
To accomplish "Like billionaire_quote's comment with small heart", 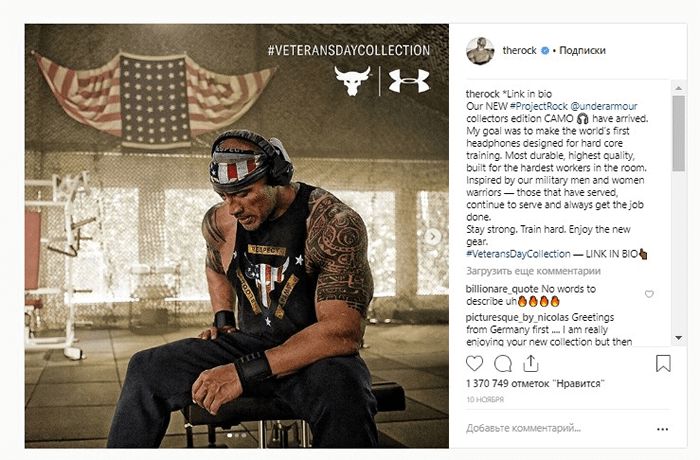I will (x=650, y=294).
